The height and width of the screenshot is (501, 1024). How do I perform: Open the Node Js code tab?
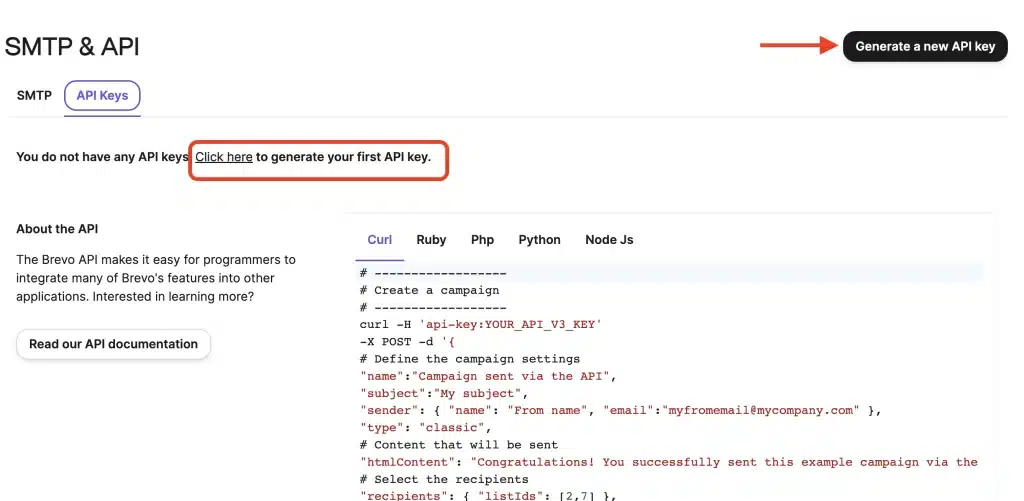tap(609, 240)
